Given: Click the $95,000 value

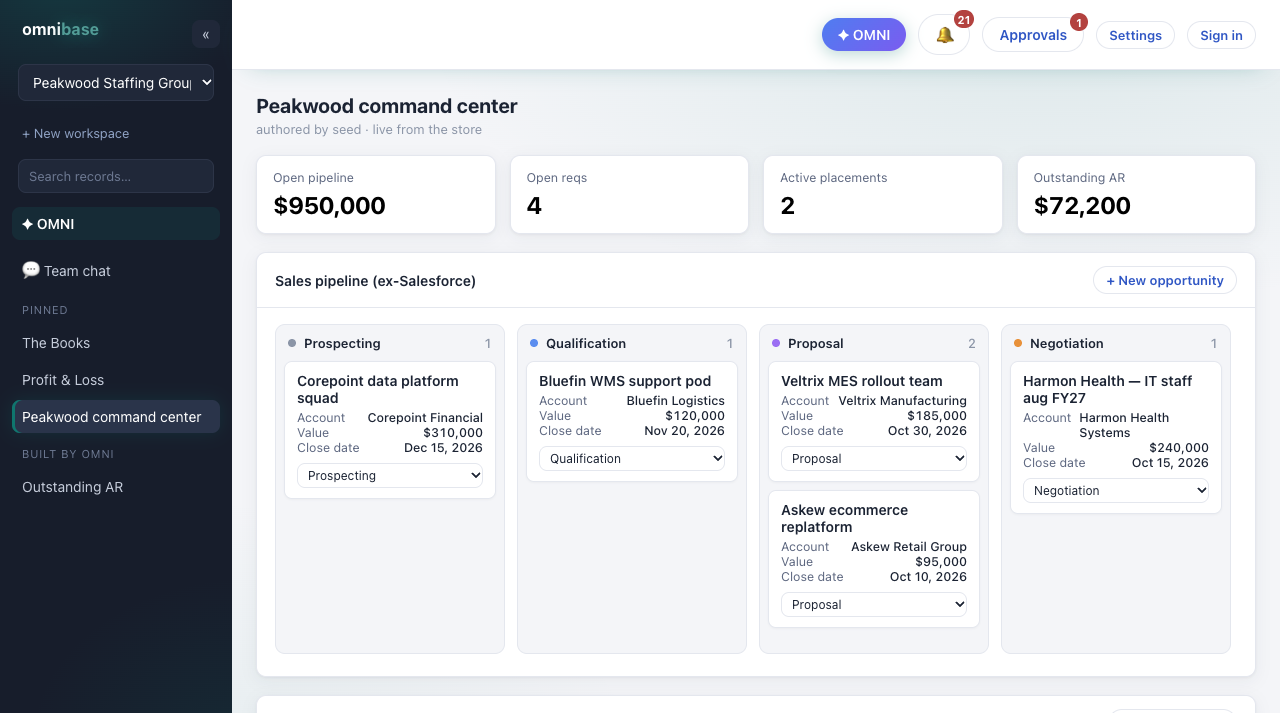Looking at the screenshot, I should tap(941, 562).
